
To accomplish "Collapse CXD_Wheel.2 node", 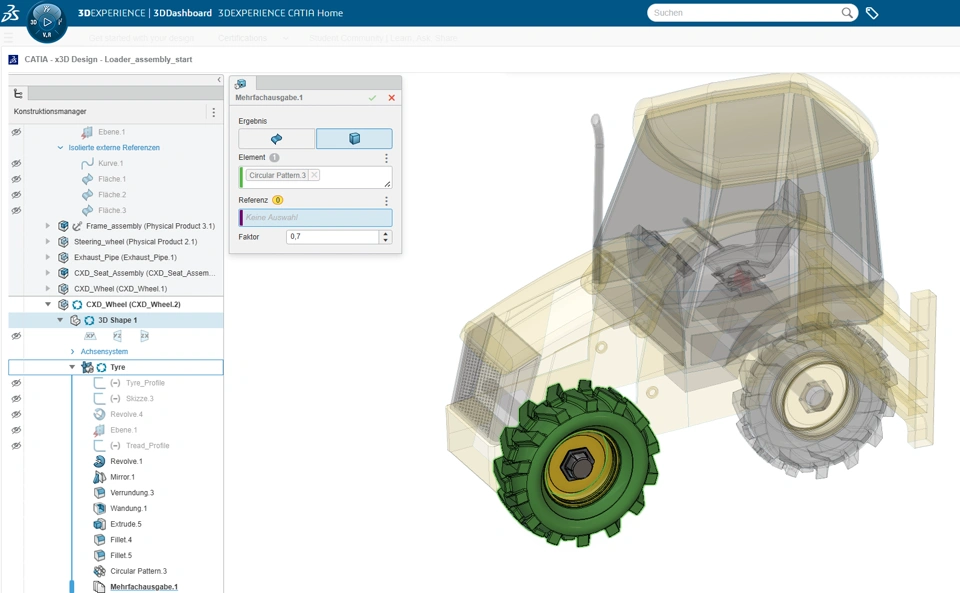I will click(x=48, y=304).
